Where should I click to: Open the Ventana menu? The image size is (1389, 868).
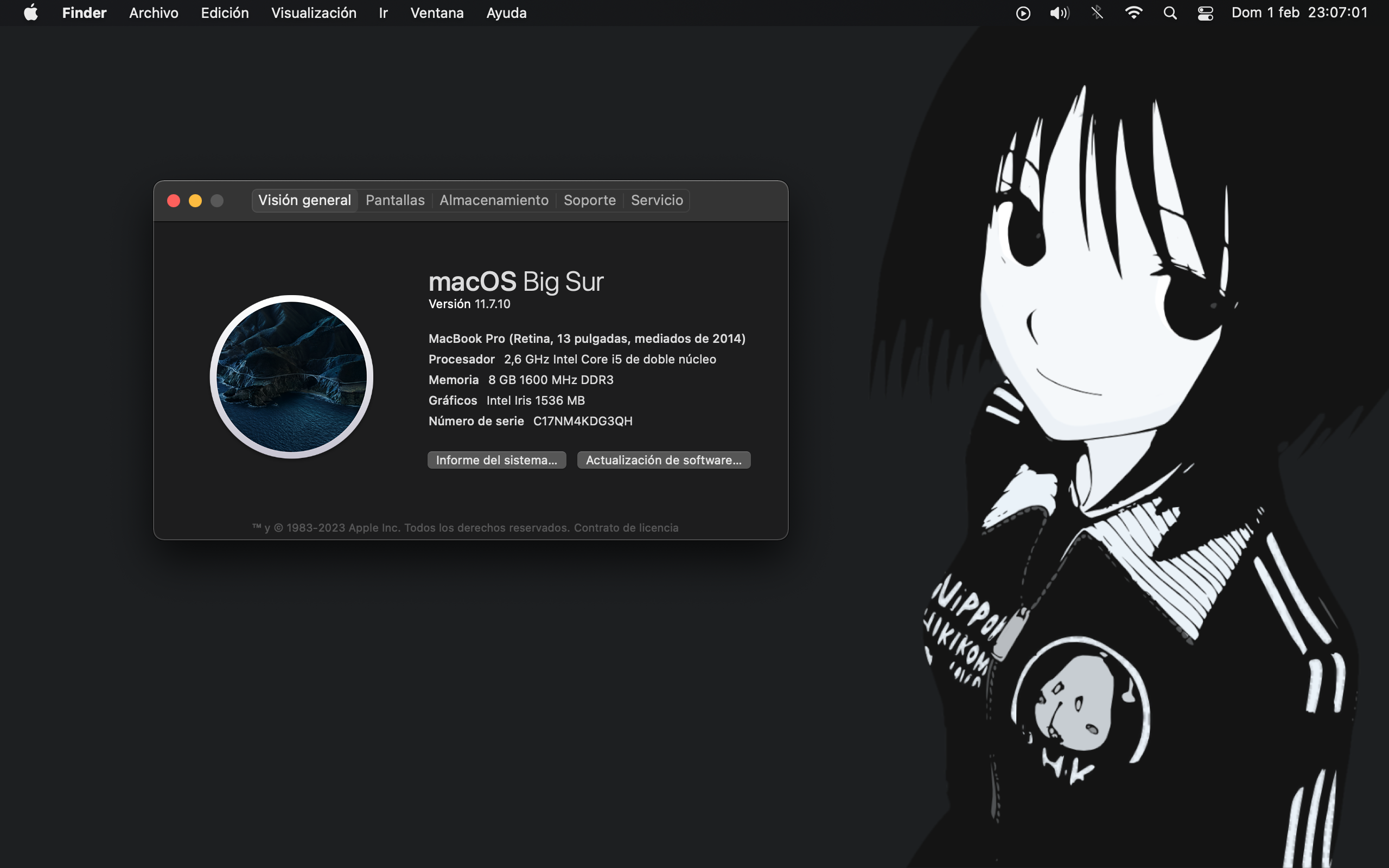click(437, 12)
